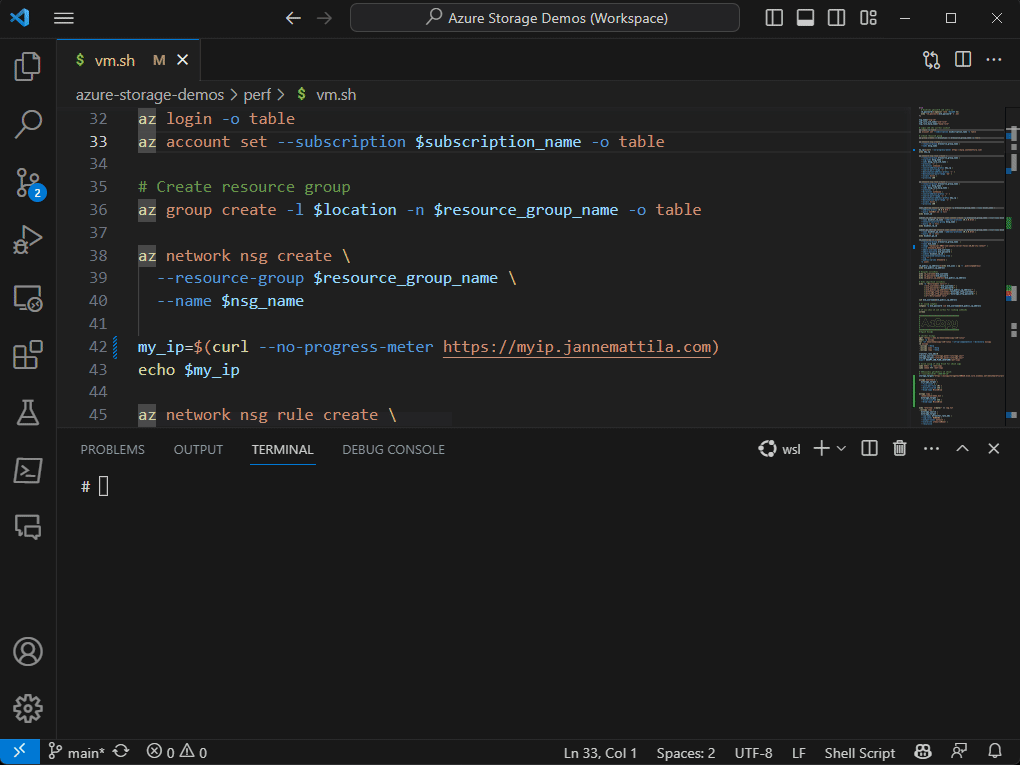Open Source Control view with 2 changes
The image size is (1020, 765).
tap(28, 183)
